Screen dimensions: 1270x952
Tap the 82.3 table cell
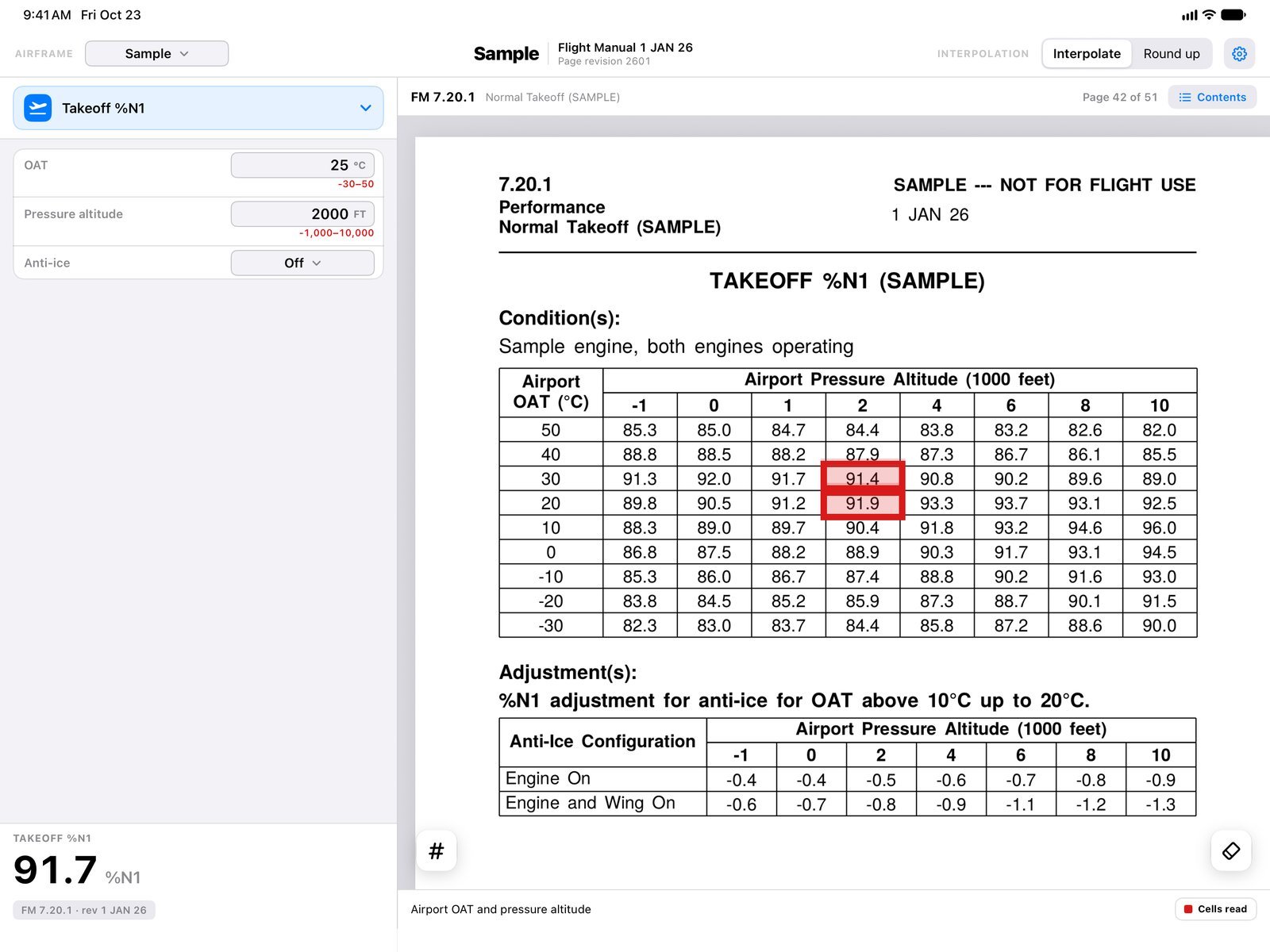(x=640, y=625)
